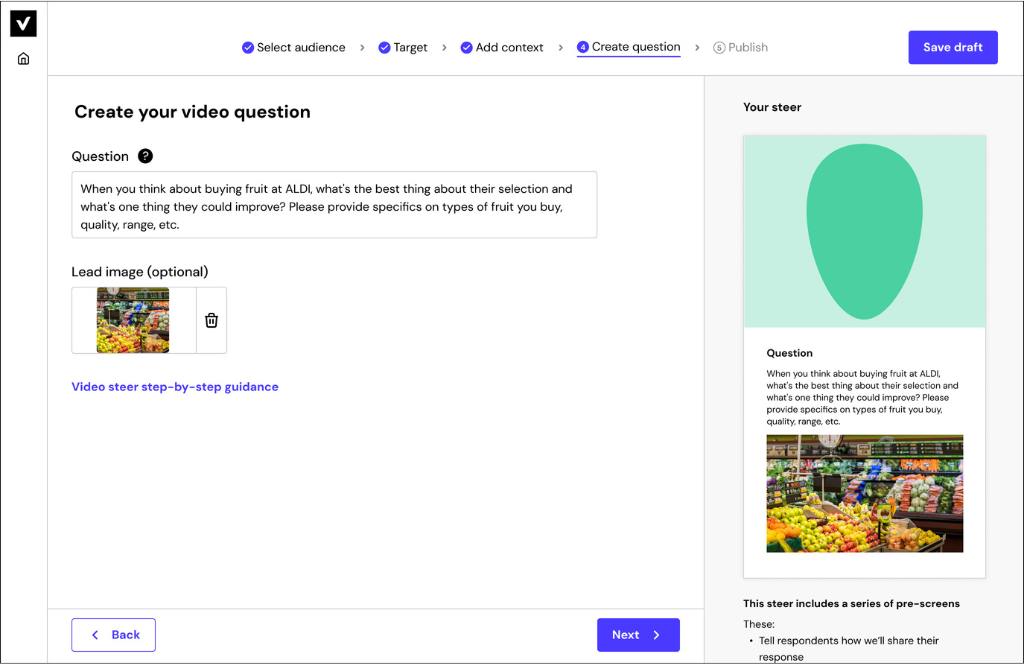Viewport: 1024px width, 664px height.
Task: Click the fruit photo in steer preview
Action: tap(864, 493)
